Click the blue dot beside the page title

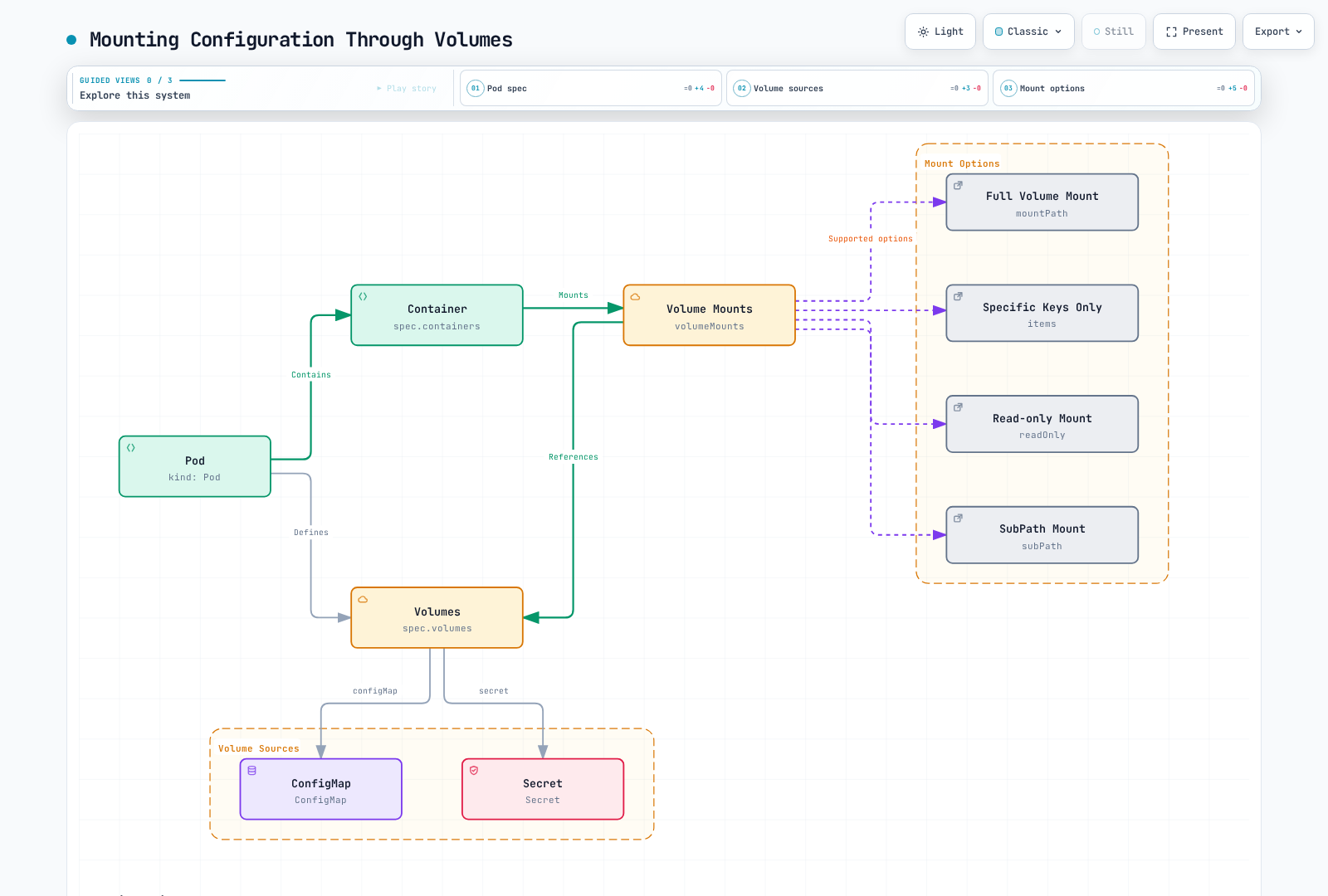click(71, 40)
